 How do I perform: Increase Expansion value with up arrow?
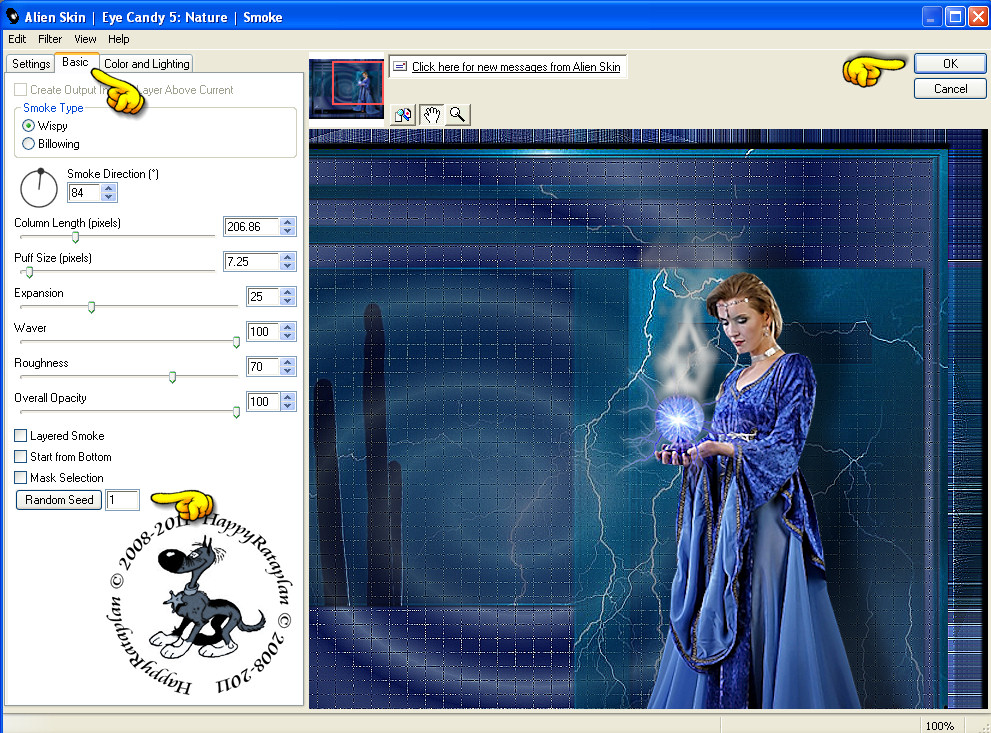pyautogui.click(x=288, y=292)
